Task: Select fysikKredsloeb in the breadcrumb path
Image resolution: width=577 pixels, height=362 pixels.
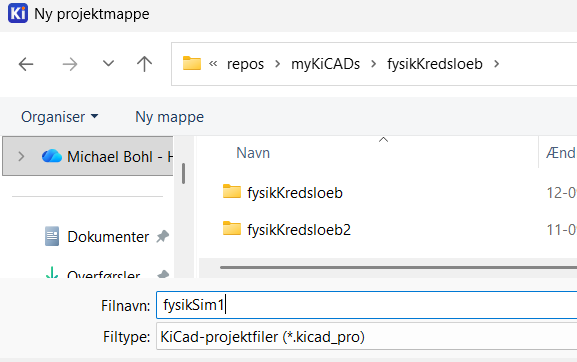Action: pyautogui.click(x=435, y=64)
